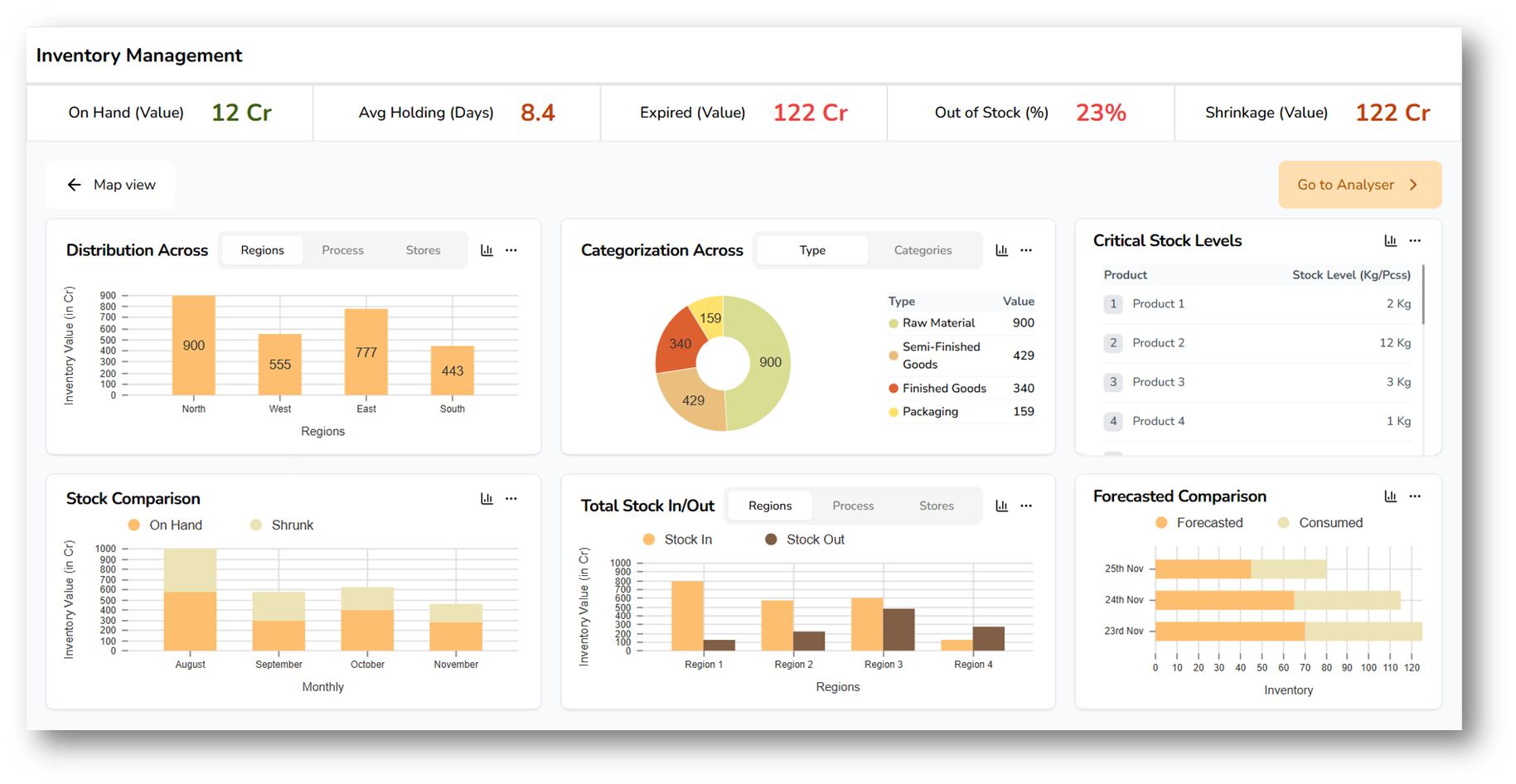Switch Distribution Across to Process tab
1516x784 pixels.
click(x=342, y=250)
